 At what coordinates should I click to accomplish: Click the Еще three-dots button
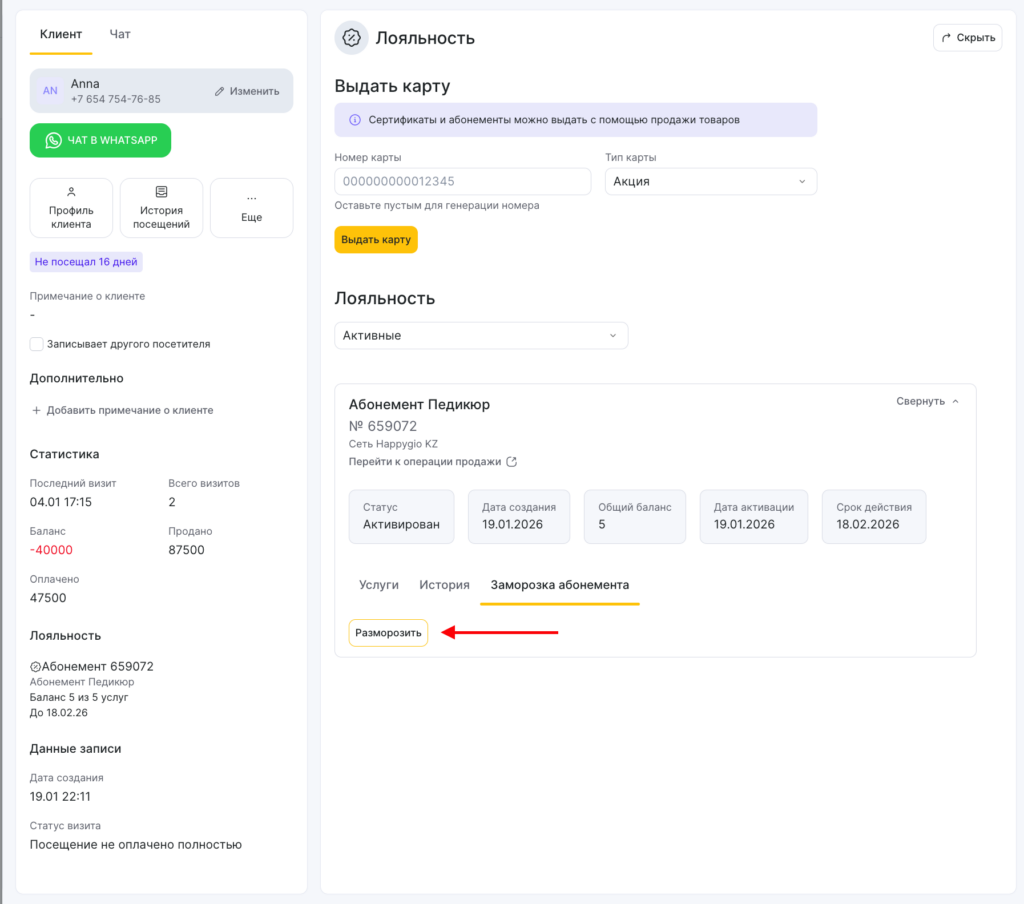(251, 198)
